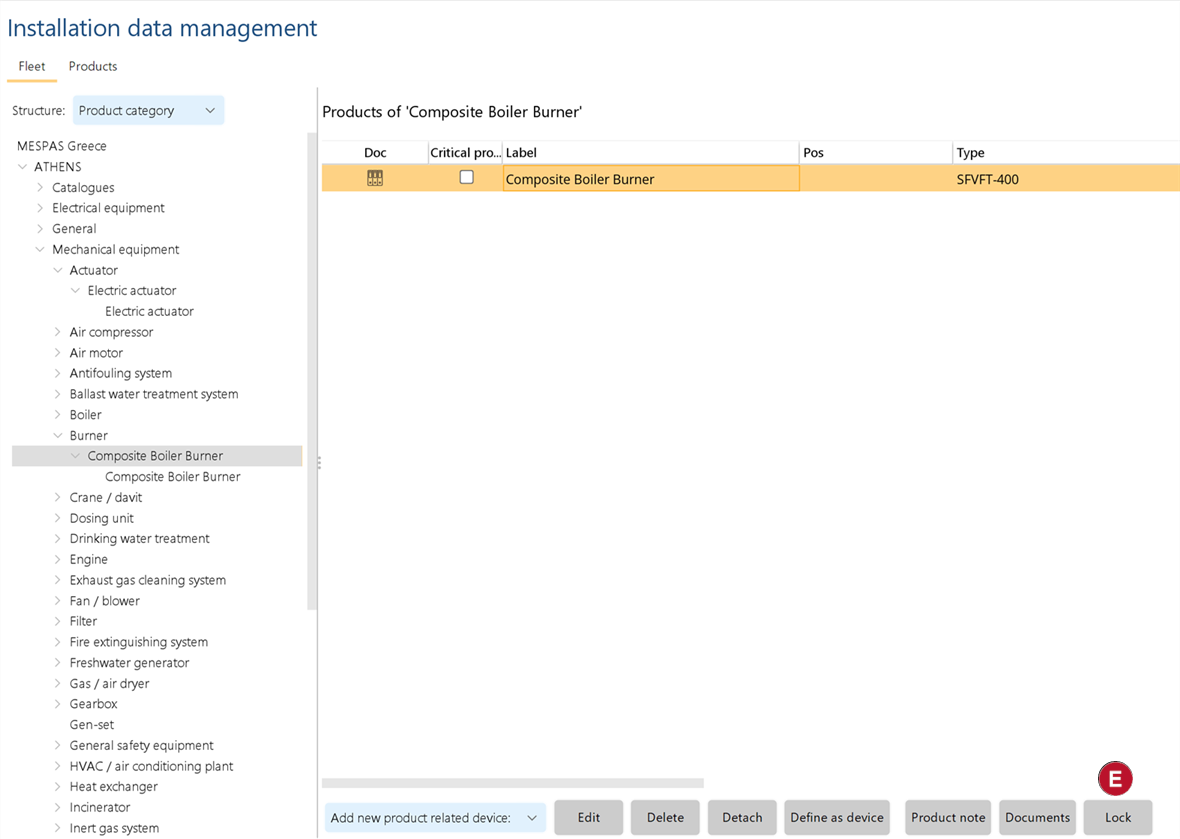Click the Define as device button
The width and height of the screenshot is (1180, 839).
point(837,818)
